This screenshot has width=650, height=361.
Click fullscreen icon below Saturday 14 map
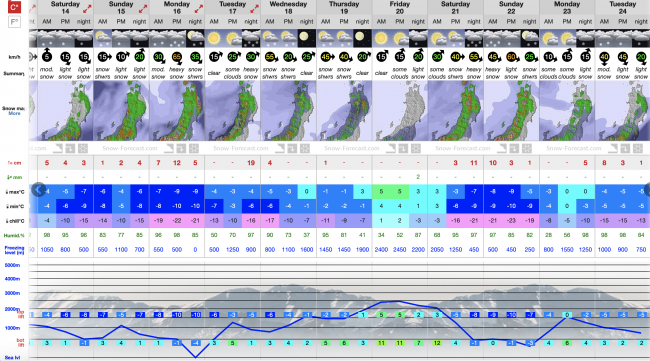click(82, 148)
